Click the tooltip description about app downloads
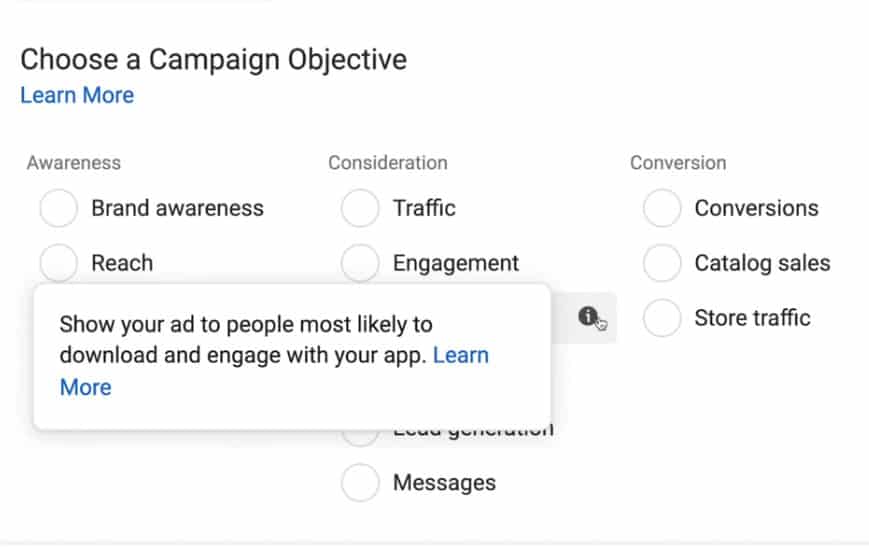This screenshot has height=548, width=869. point(245,340)
